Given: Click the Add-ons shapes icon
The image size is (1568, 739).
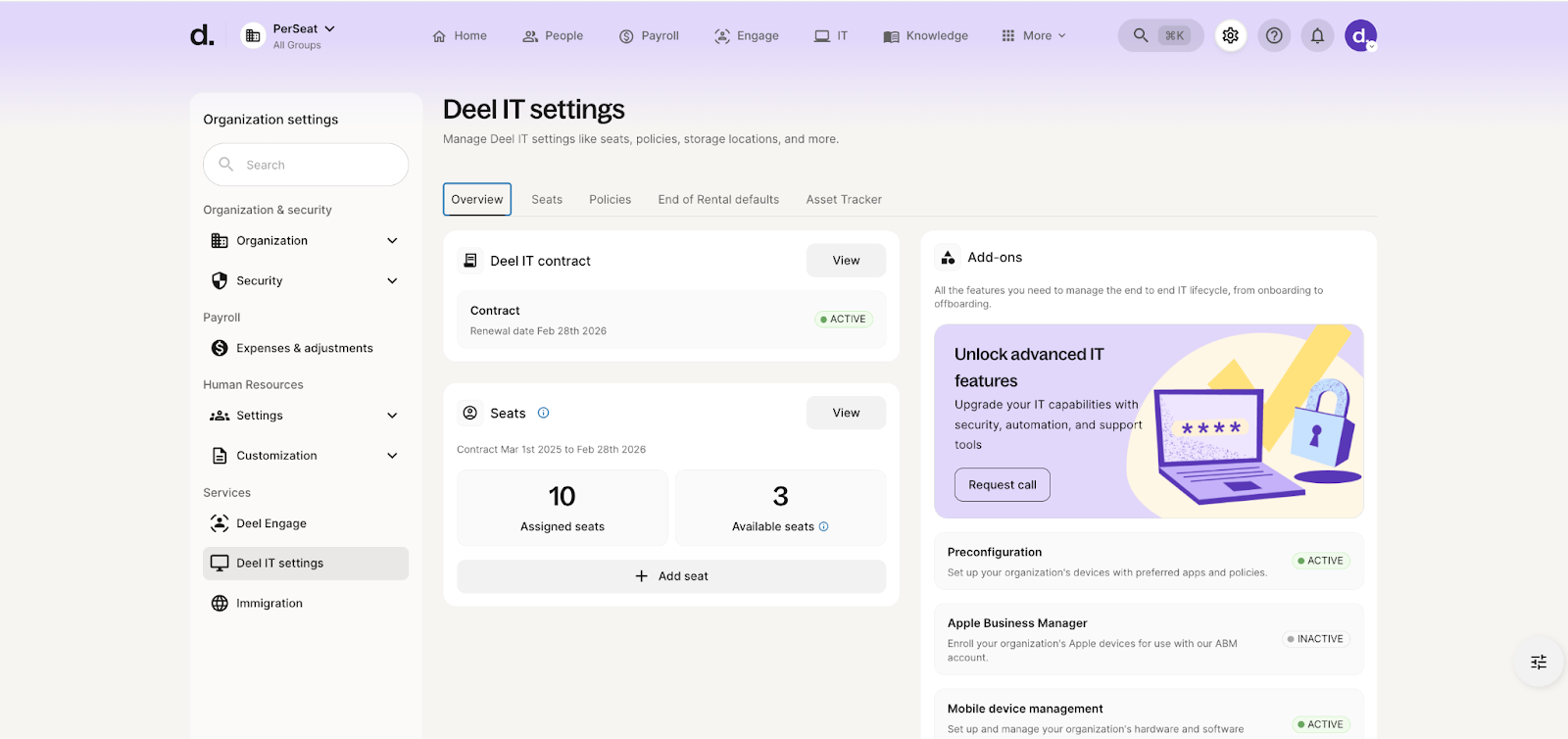Looking at the screenshot, I should tap(948, 258).
